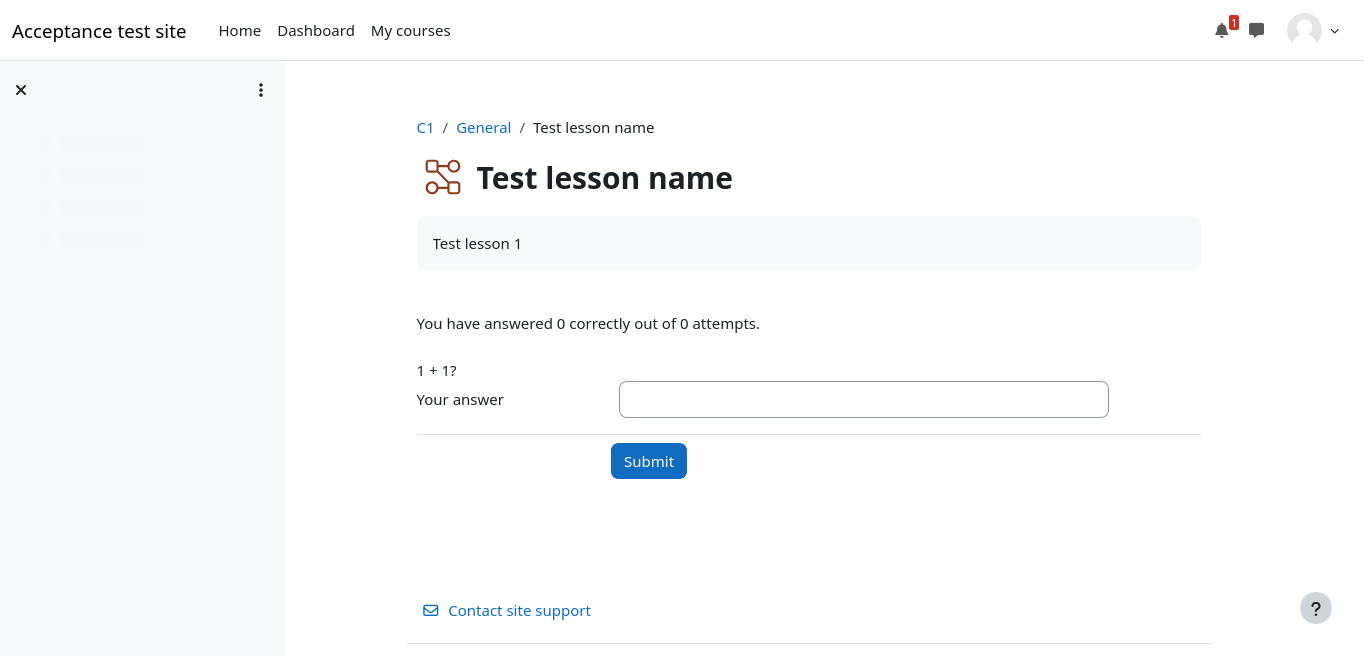This screenshot has height=656, width=1364.
Task: Click the 'Your answer' field label
Action: [460, 400]
